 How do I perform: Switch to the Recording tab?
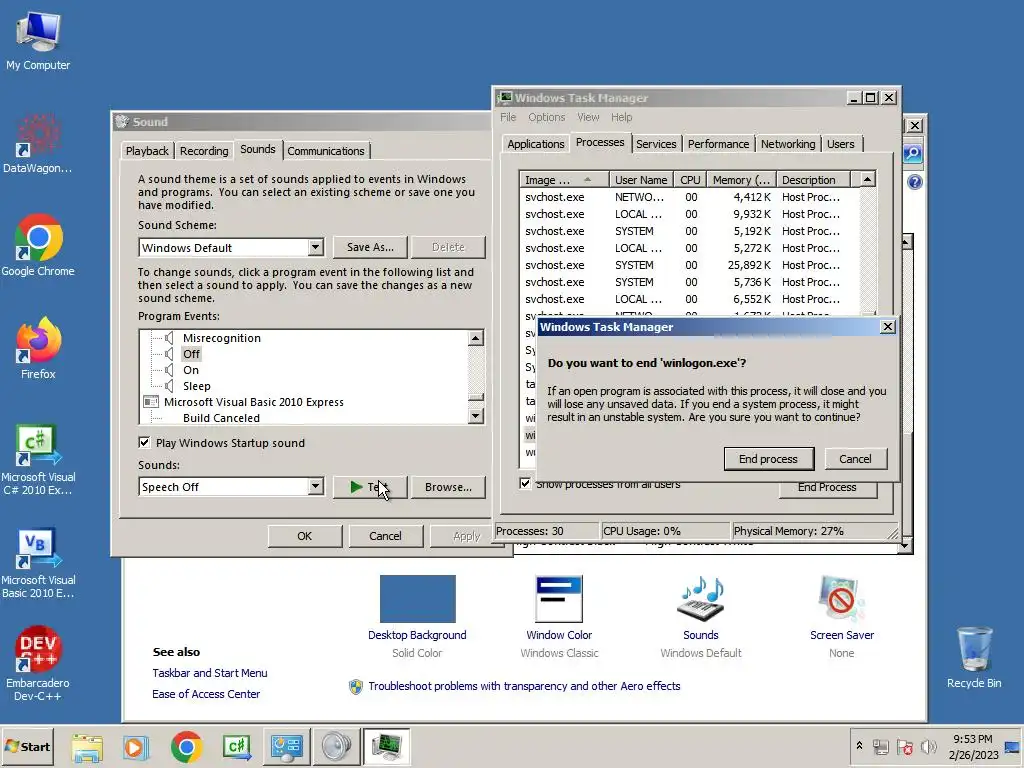[204, 151]
